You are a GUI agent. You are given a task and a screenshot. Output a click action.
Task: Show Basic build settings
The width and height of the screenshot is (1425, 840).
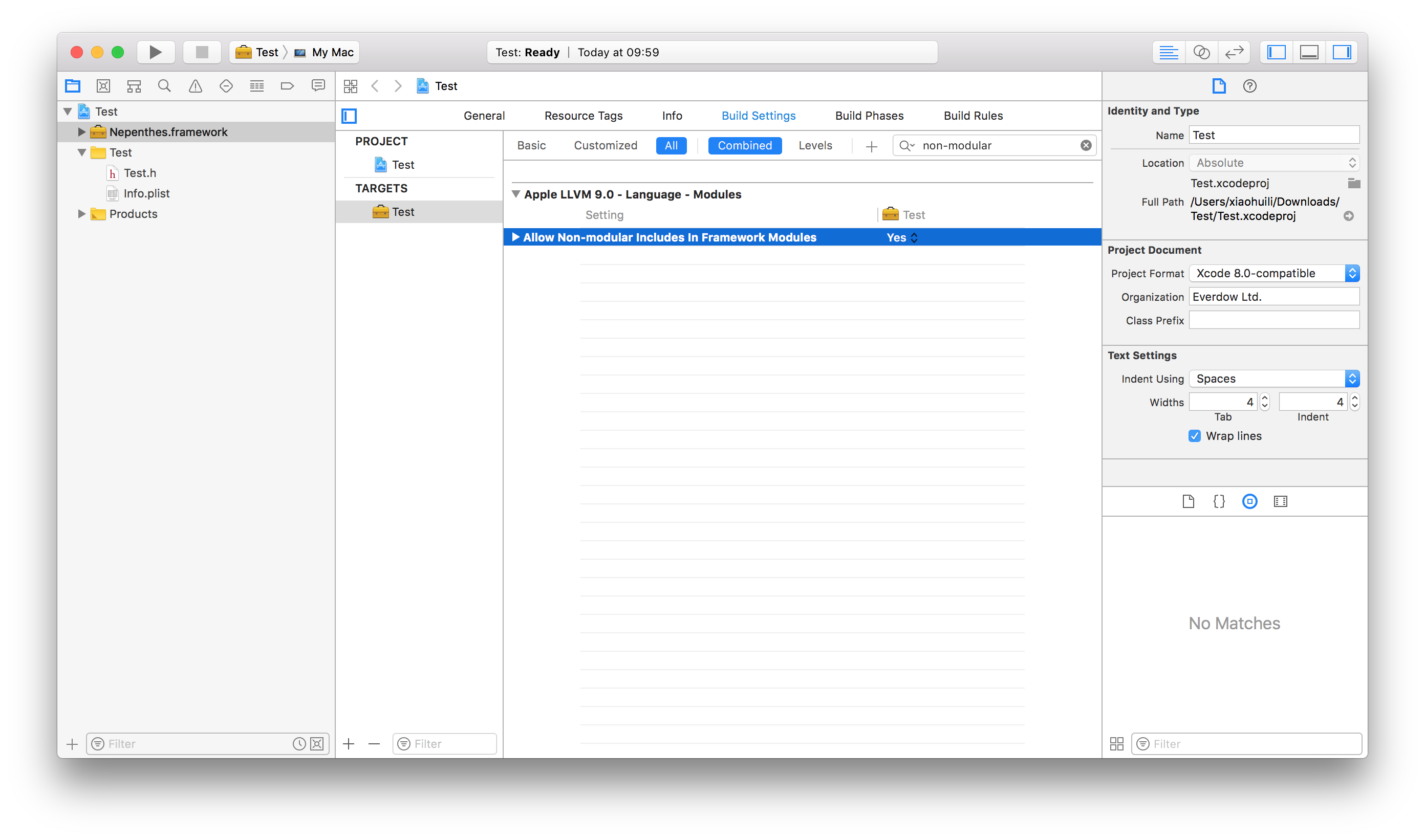[x=531, y=145]
